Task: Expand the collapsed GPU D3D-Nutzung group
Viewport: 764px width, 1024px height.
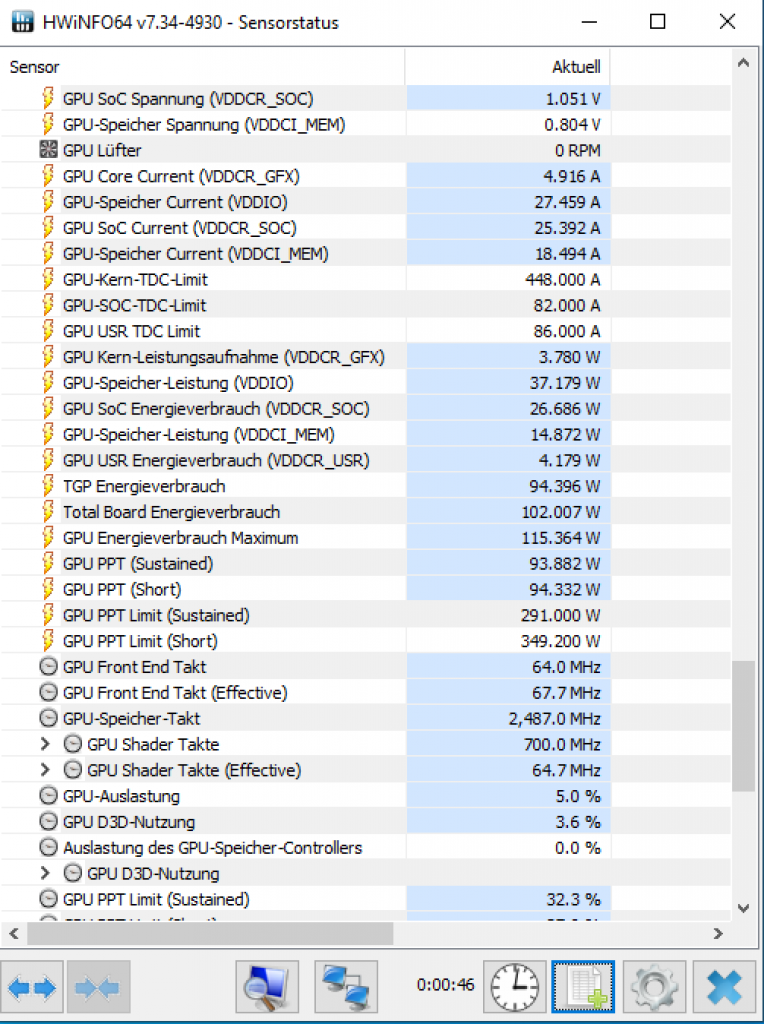Action: pyautogui.click(x=44, y=873)
